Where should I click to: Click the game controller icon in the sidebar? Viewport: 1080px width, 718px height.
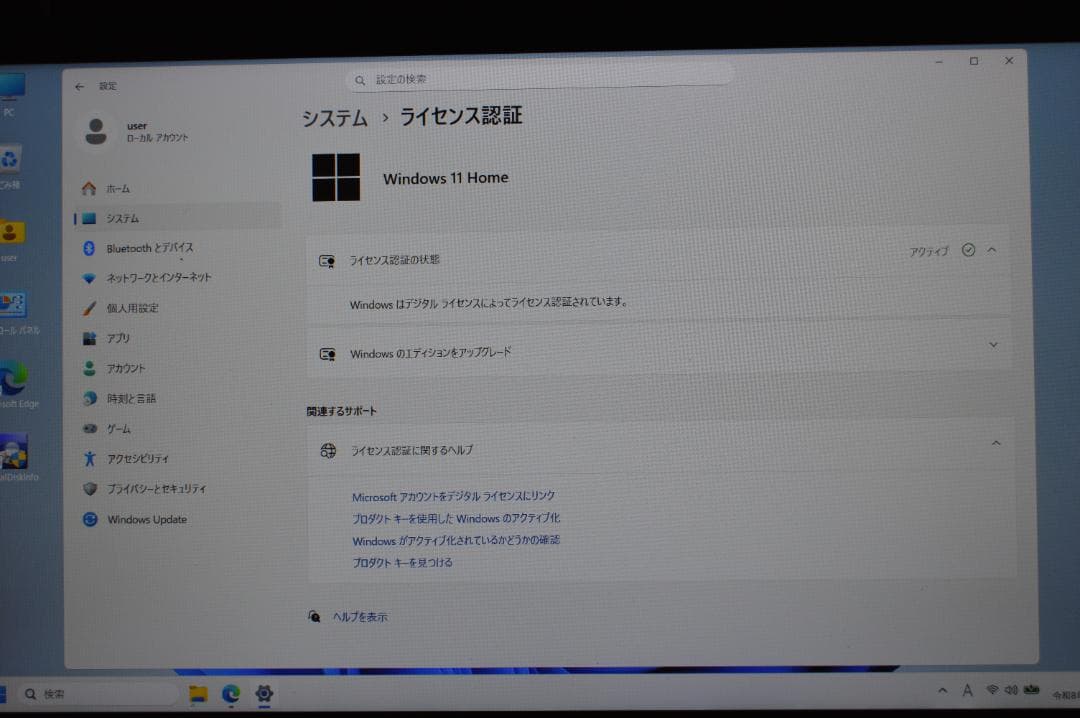tap(90, 429)
